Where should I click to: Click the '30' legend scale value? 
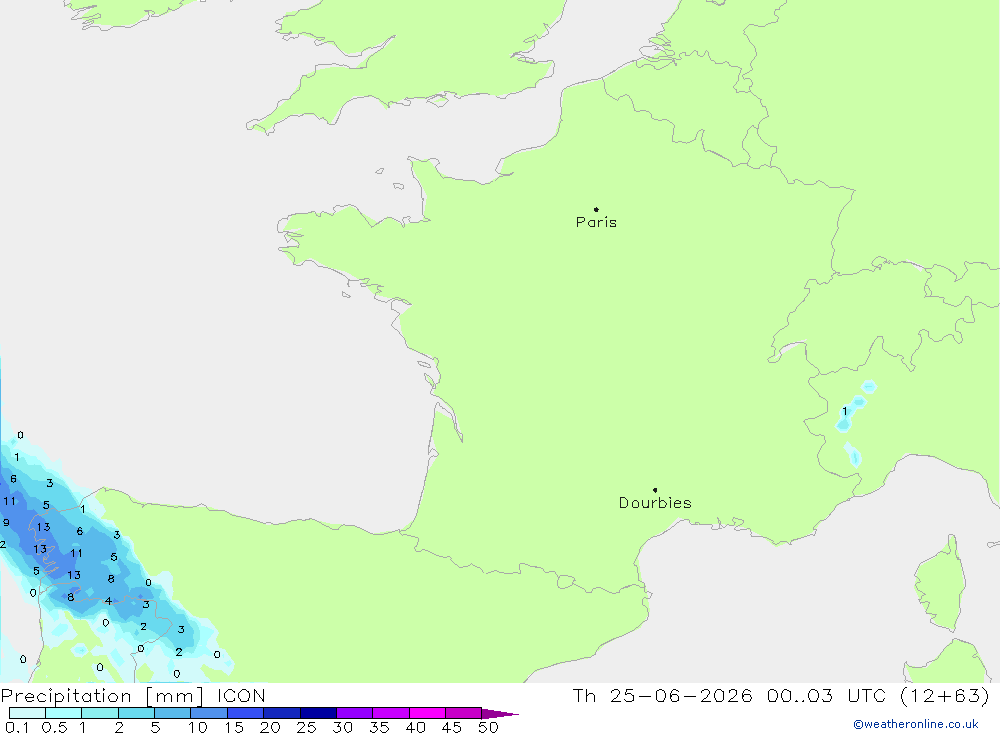(342, 727)
